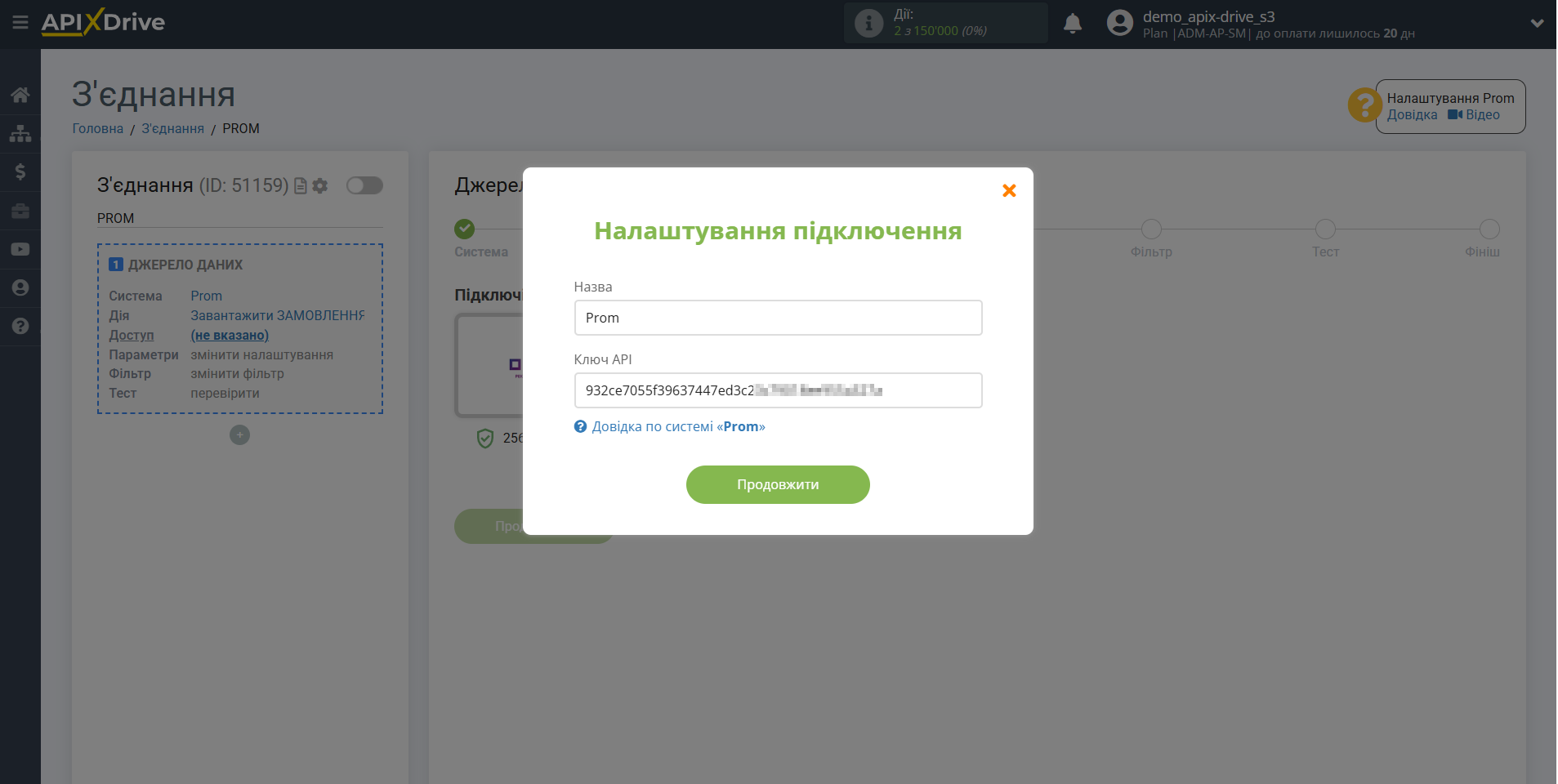Go to З'єднання breadcrumb link
1558x784 pixels.
(x=173, y=128)
